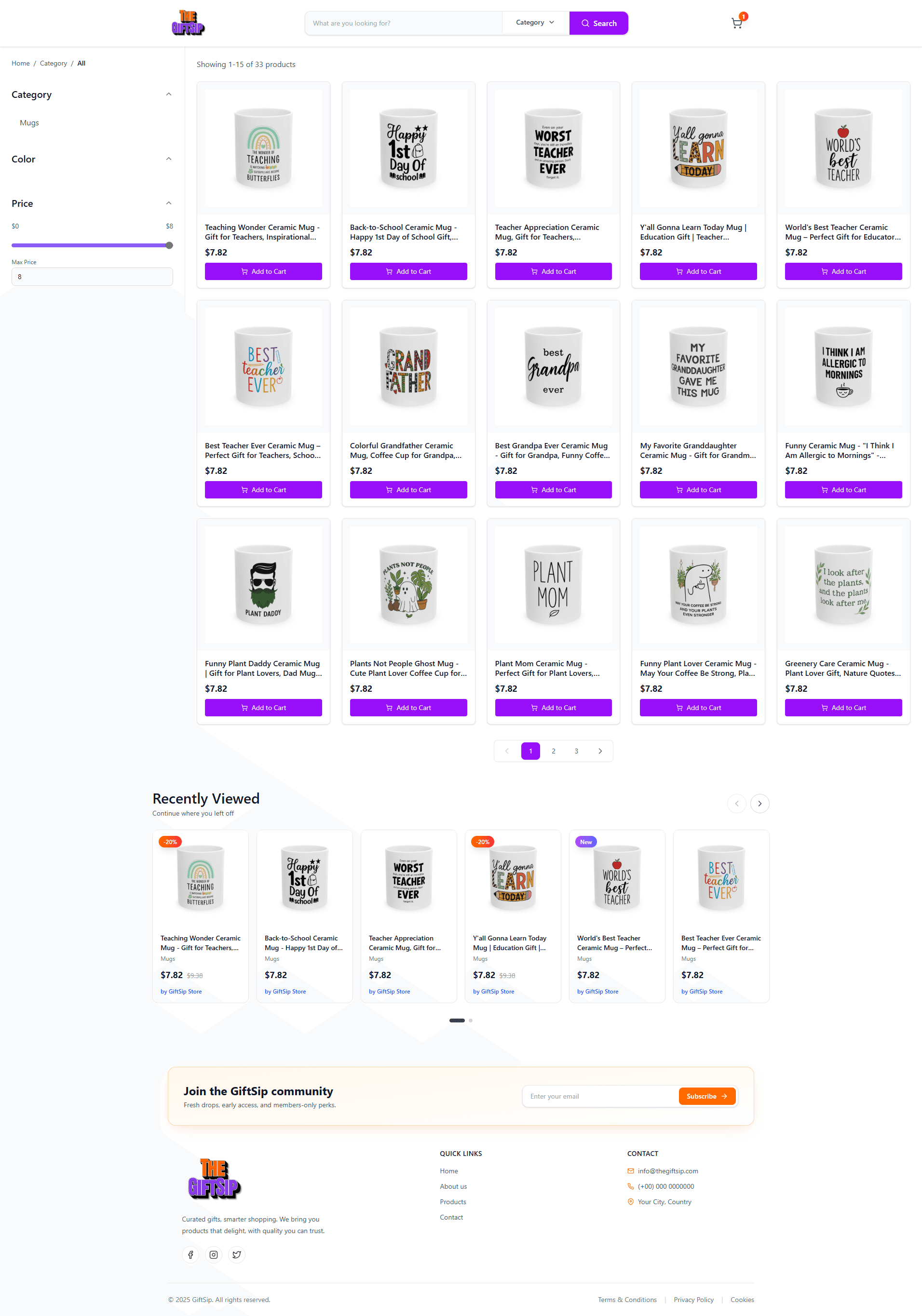Screen dimensions: 922x1316
Task: Click The GiftSip logo in header
Action: (x=188, y=23)
